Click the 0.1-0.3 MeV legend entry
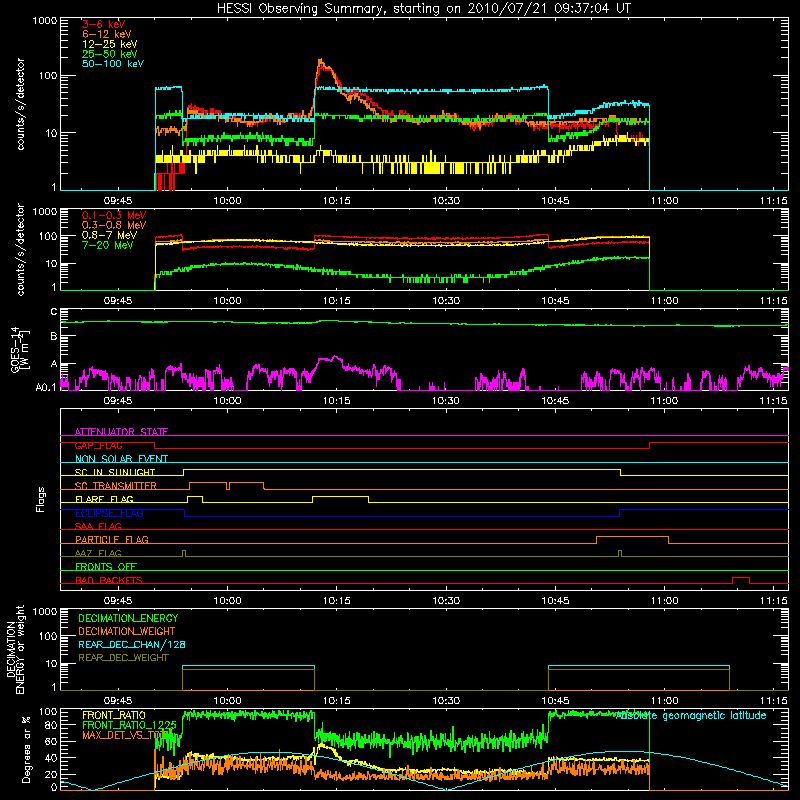The width and height of the screenshot is (800, 800). click(114, 215)
